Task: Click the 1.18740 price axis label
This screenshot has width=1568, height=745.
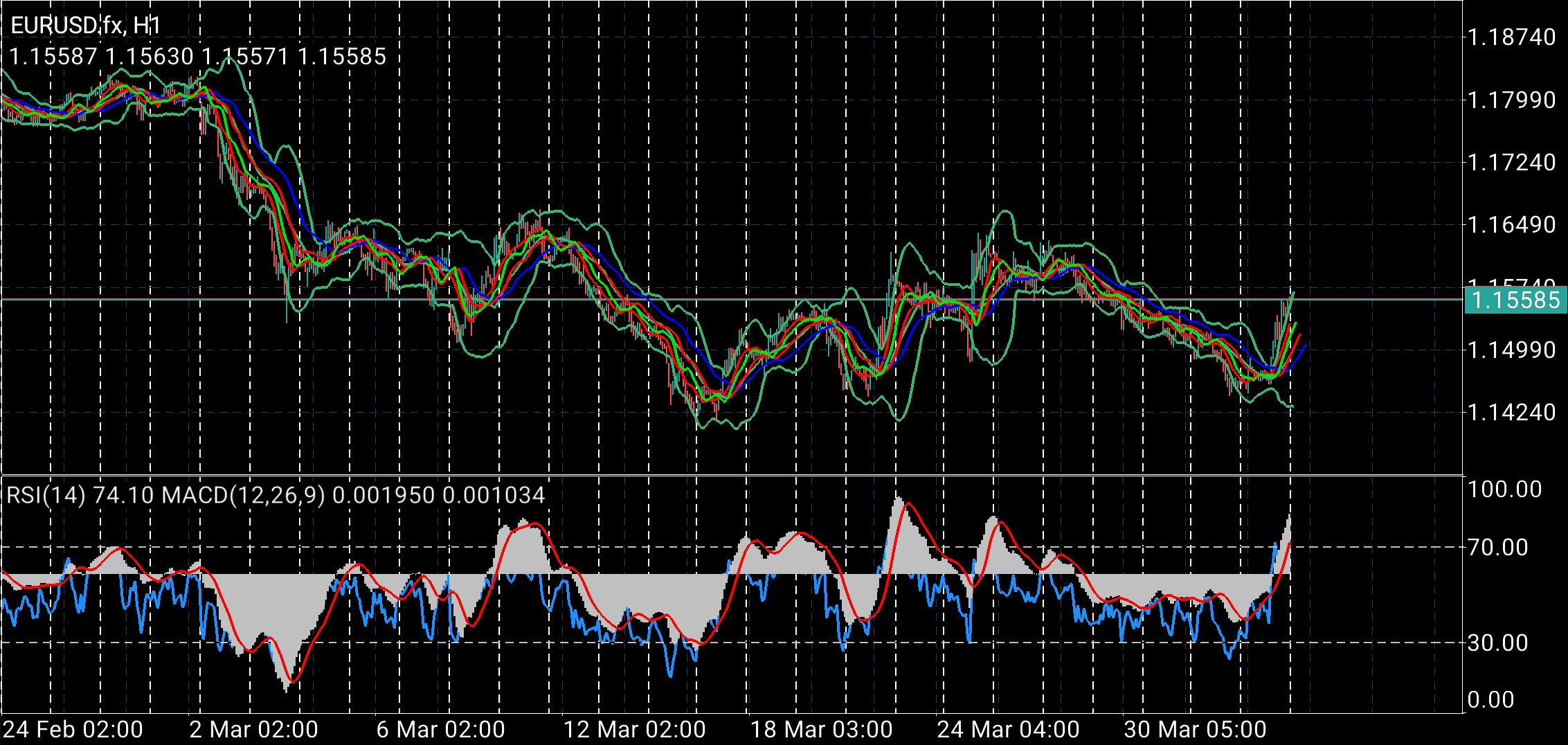Action: click(x=1512, y=37)
